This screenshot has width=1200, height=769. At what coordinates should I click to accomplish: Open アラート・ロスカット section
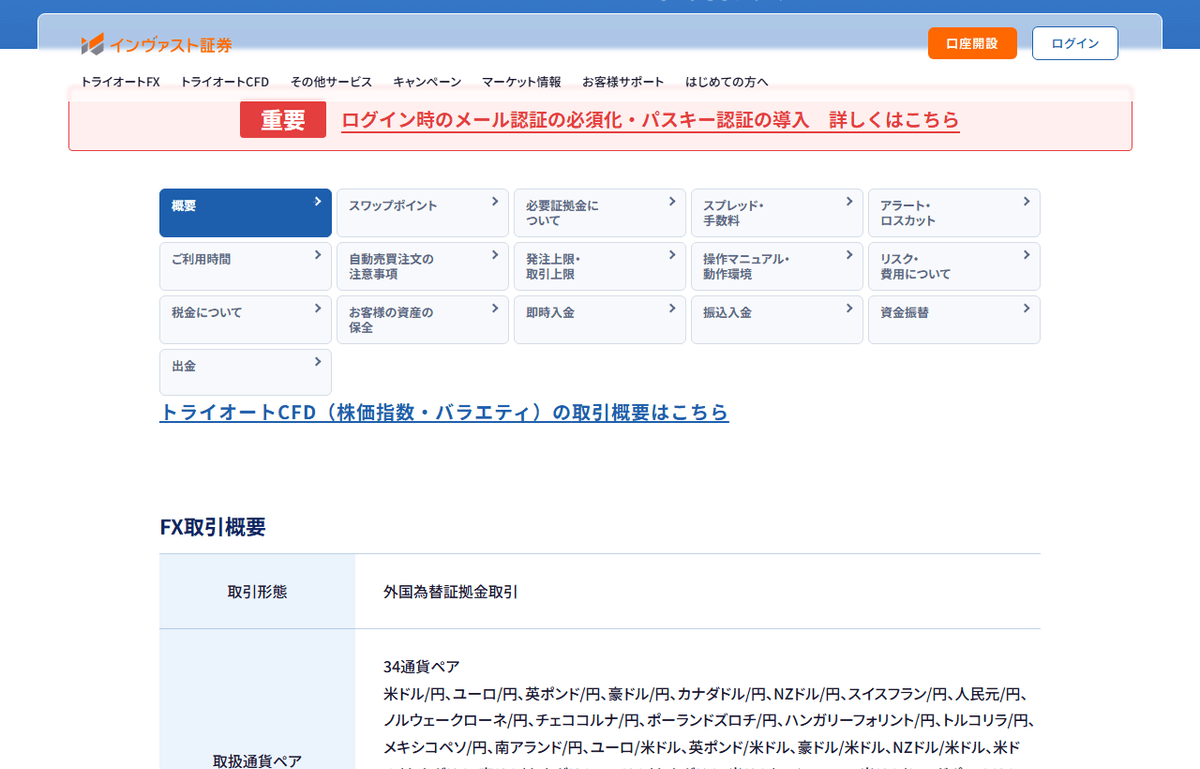pos(954,213)
